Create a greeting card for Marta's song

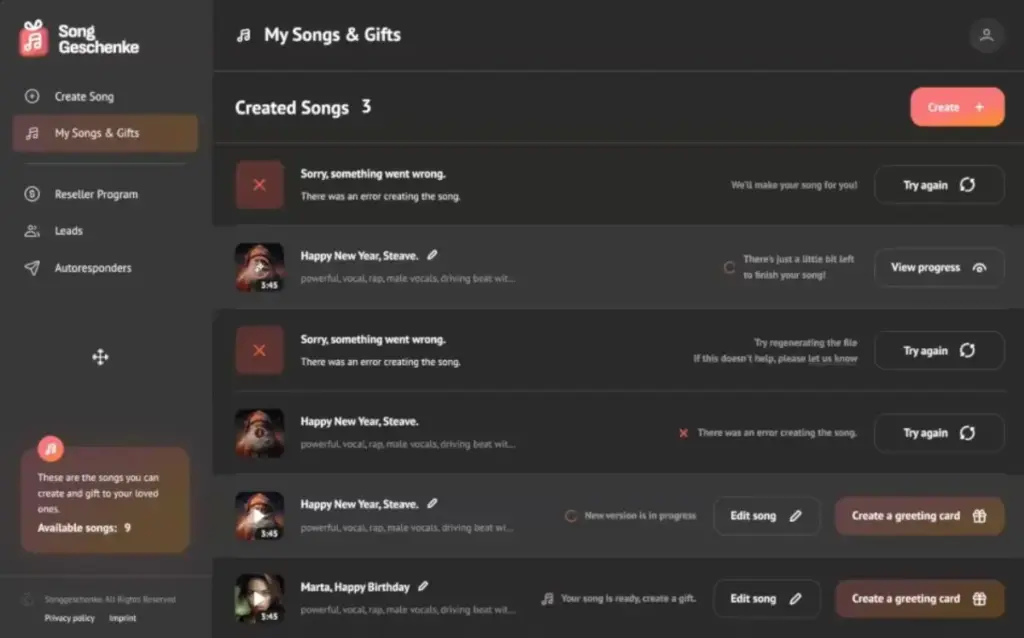(x=919, y=599)
